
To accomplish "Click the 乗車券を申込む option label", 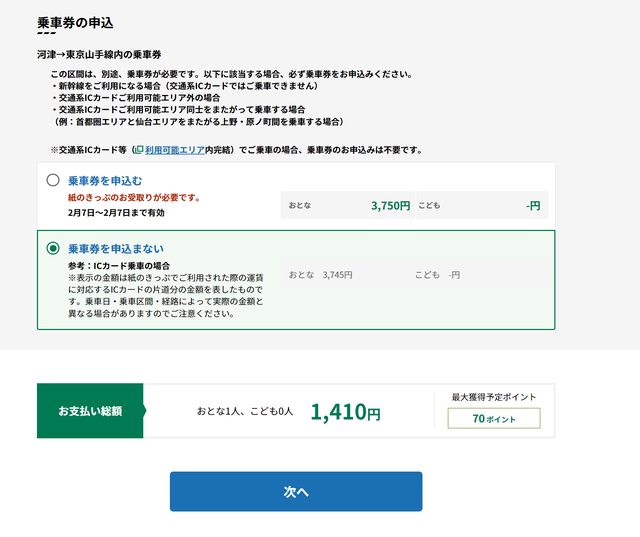I will pyautogui.click(x=105, y=181).
